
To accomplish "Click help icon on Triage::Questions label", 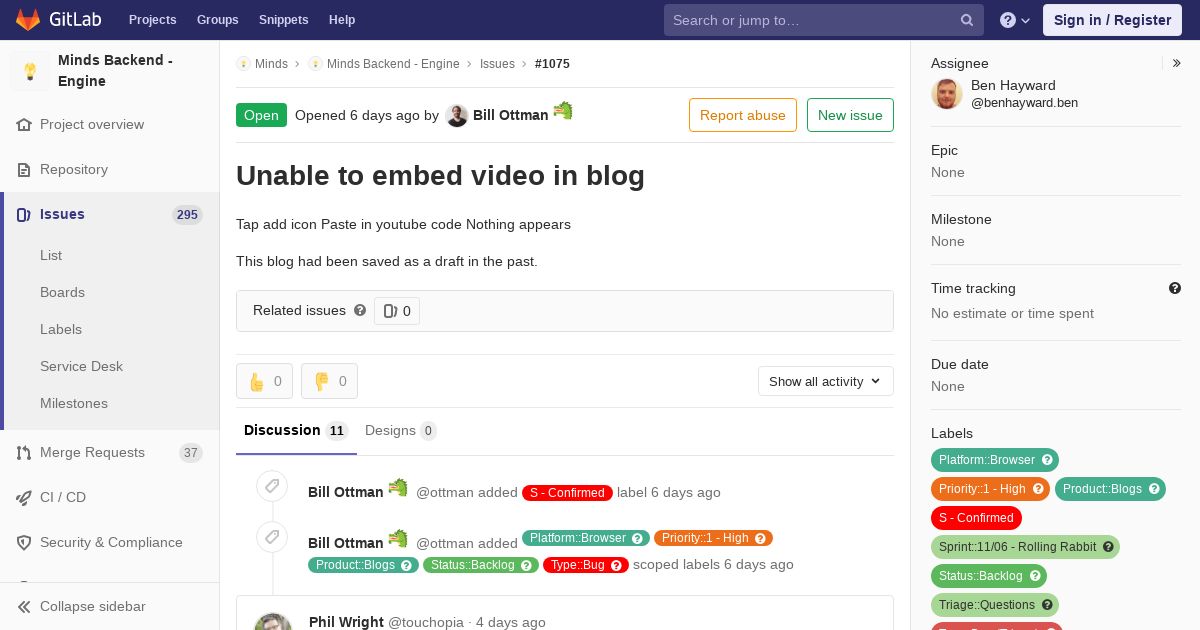I will click(1047, 605).
